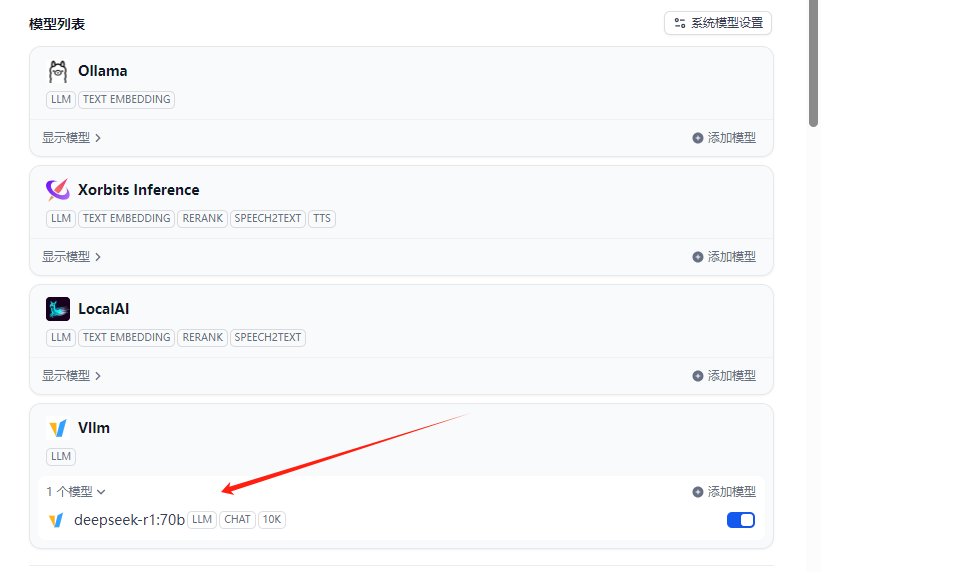Viewport: 956px width, 572px height.
Task: Click the small icon beside deepseek-r1:70b
Action: [x=56, y=520]
